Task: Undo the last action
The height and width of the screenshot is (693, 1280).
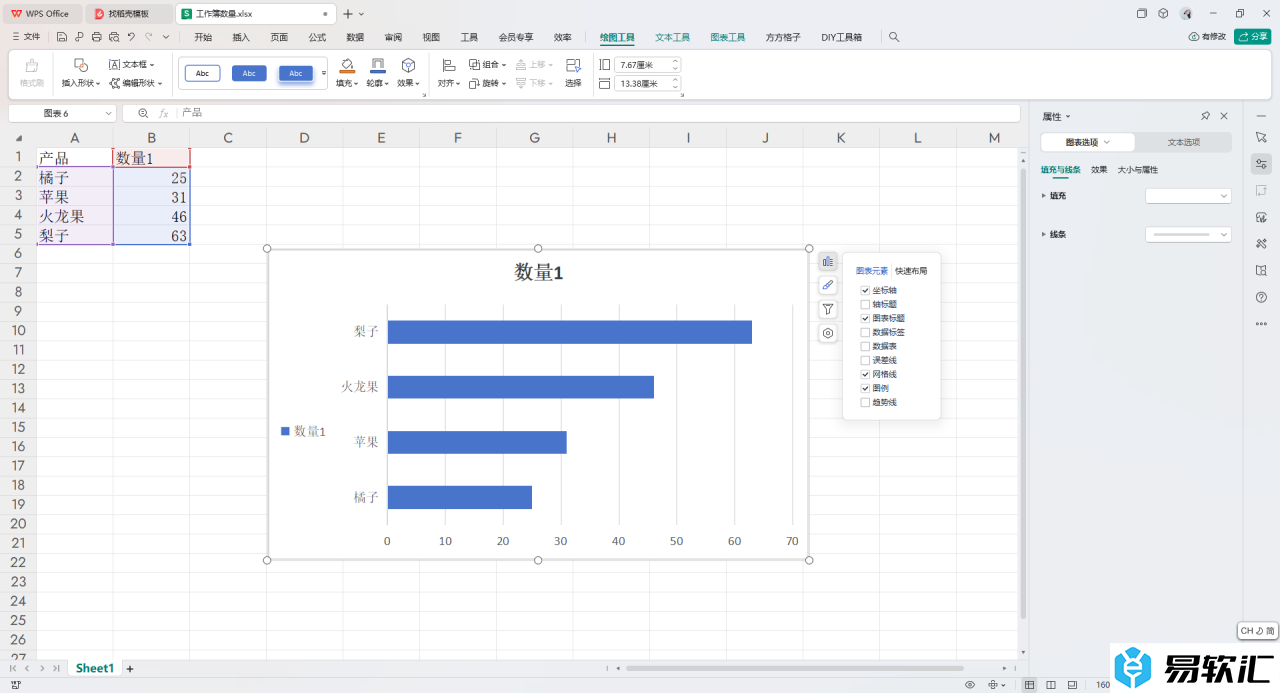Action: pos(130,37)
